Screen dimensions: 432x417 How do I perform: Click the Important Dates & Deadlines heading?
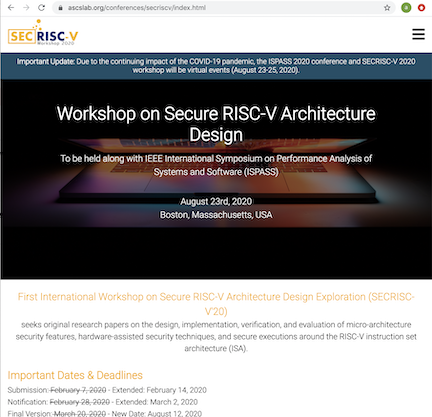[75, 375]
